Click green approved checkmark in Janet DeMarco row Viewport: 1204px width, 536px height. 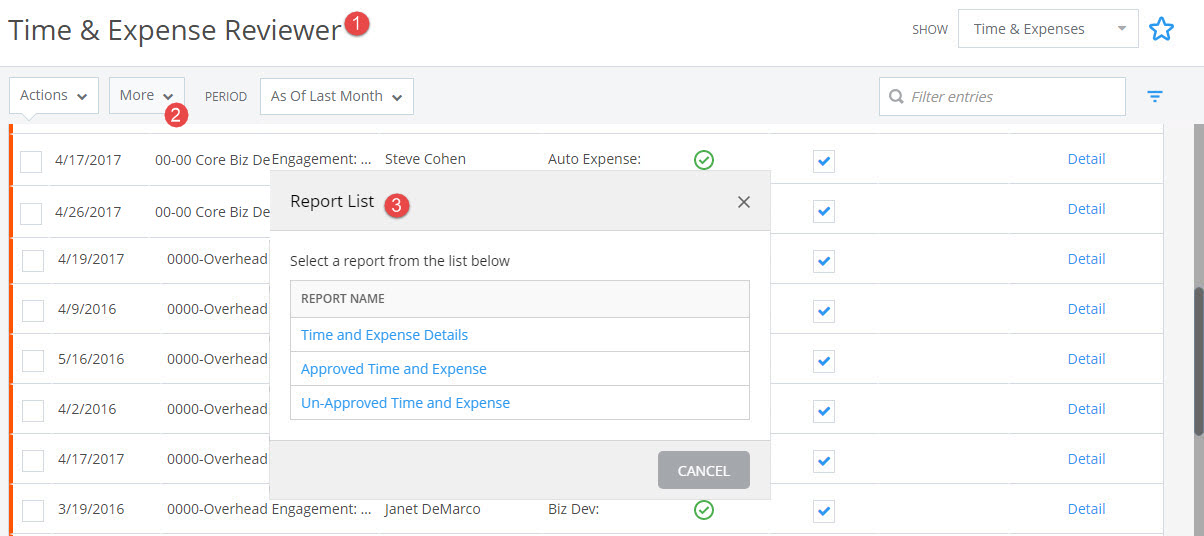tap(704, 510)
